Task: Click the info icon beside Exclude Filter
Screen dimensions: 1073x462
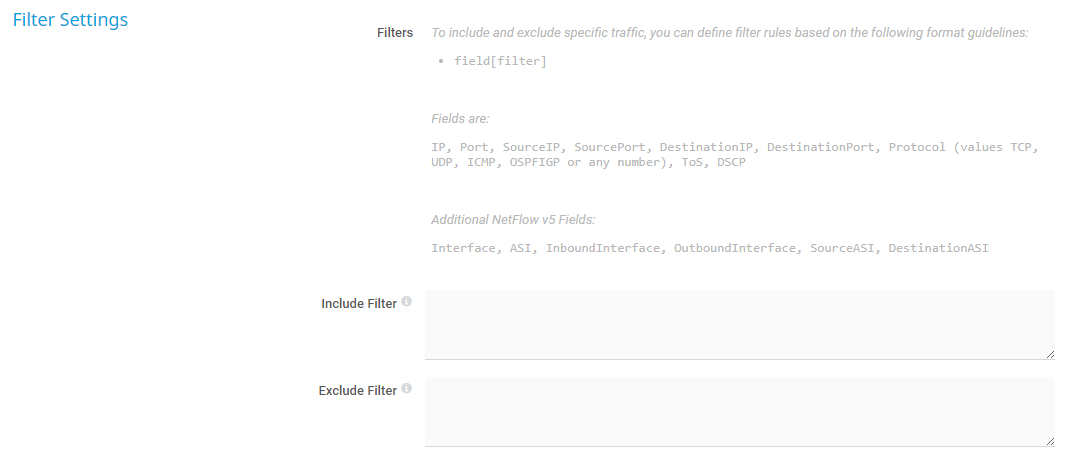Action: [x=407, y=389]
